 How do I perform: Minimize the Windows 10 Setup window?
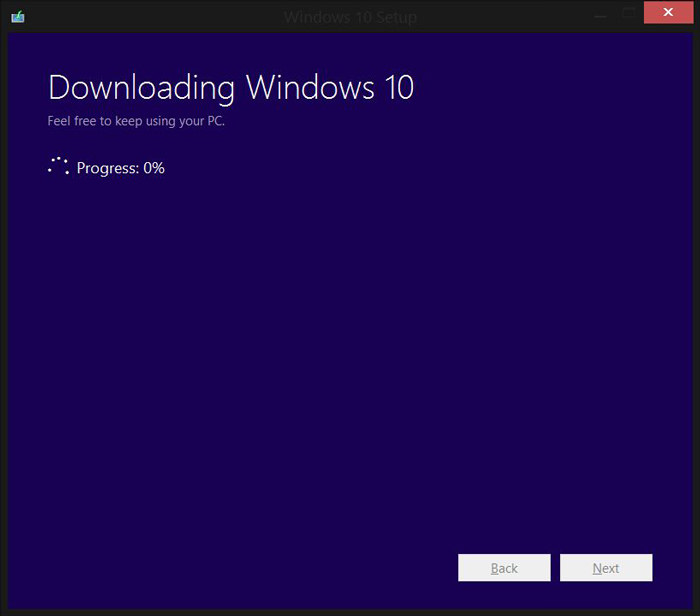pyautogui.click(x=601, y=14)
